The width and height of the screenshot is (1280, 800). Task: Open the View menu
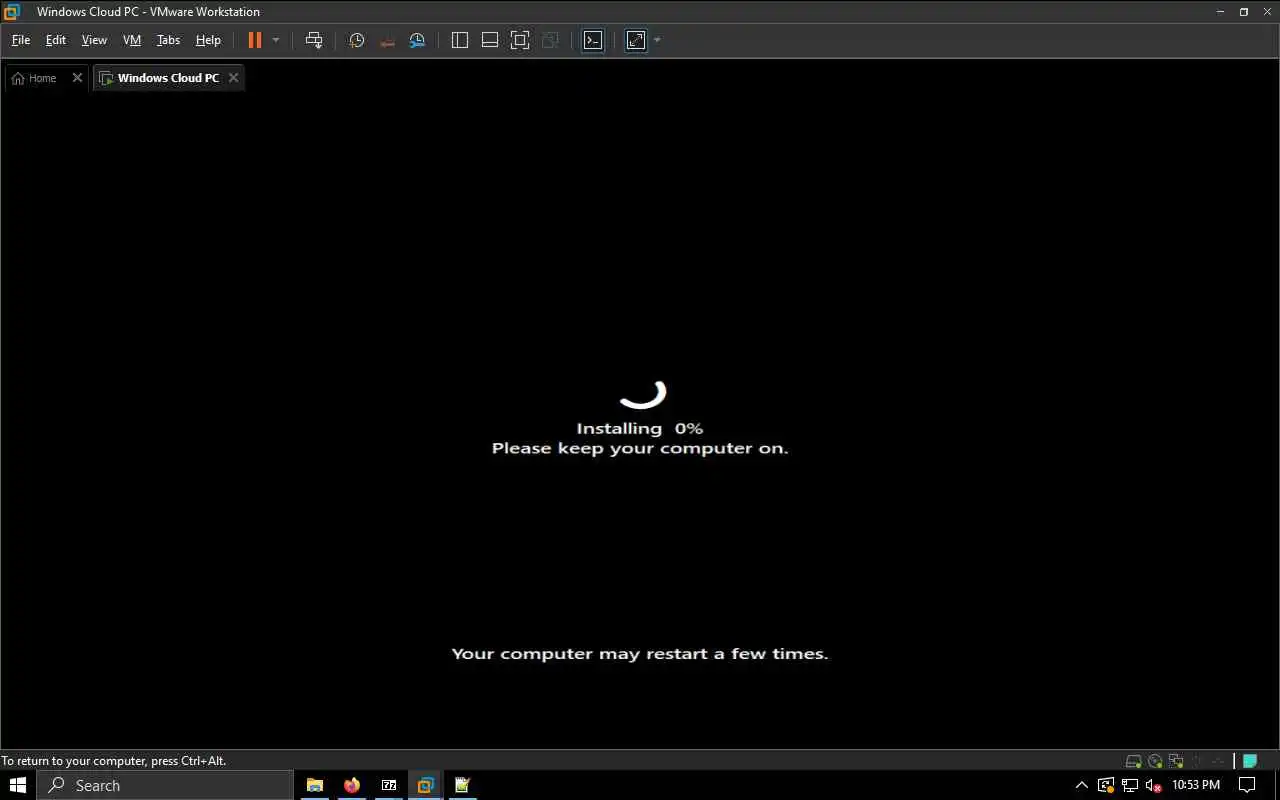pyautogui.click(x=94, y=40)
